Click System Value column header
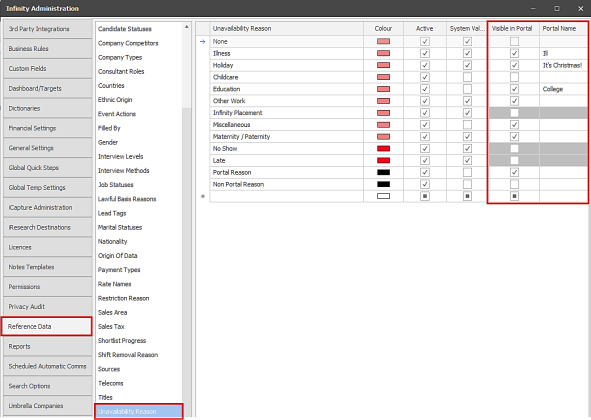Screen dimensions: 591x420 tap(467, 29)
